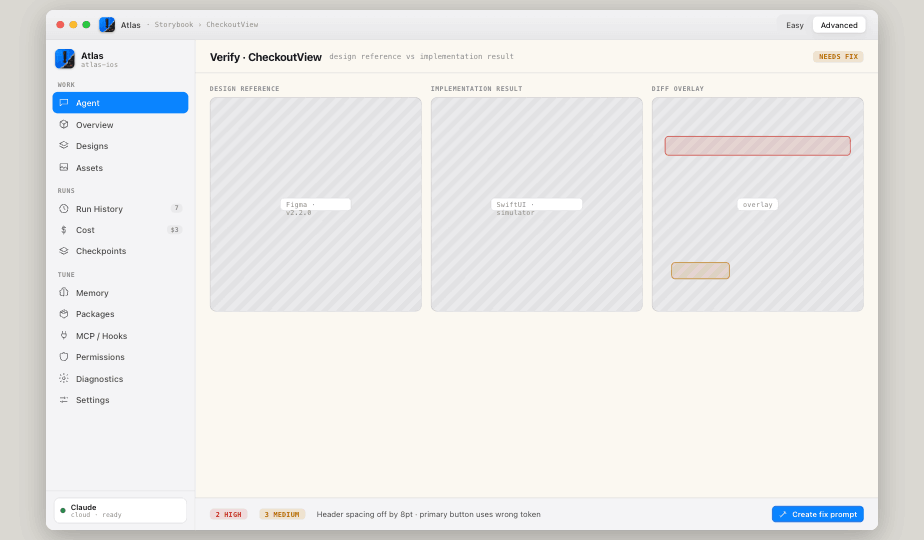Open the Agent section
Viewport: 924px width, 540px height.
(120, 103)
